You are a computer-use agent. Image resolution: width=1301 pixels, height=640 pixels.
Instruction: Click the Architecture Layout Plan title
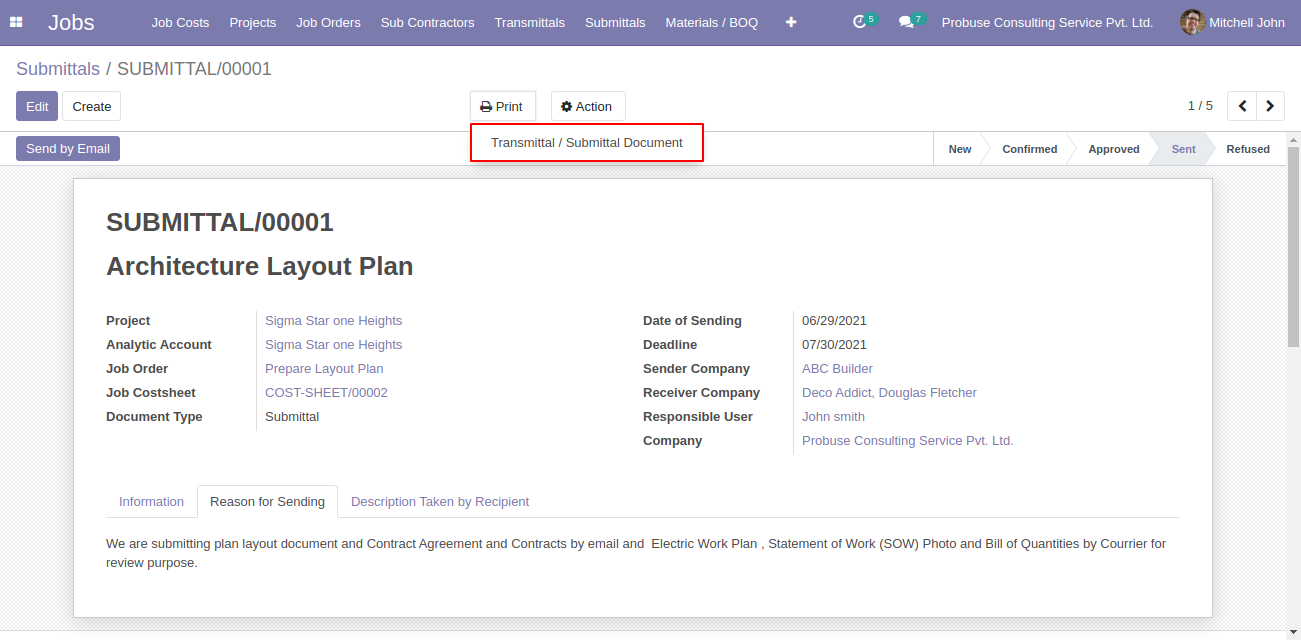coord(259,267)
